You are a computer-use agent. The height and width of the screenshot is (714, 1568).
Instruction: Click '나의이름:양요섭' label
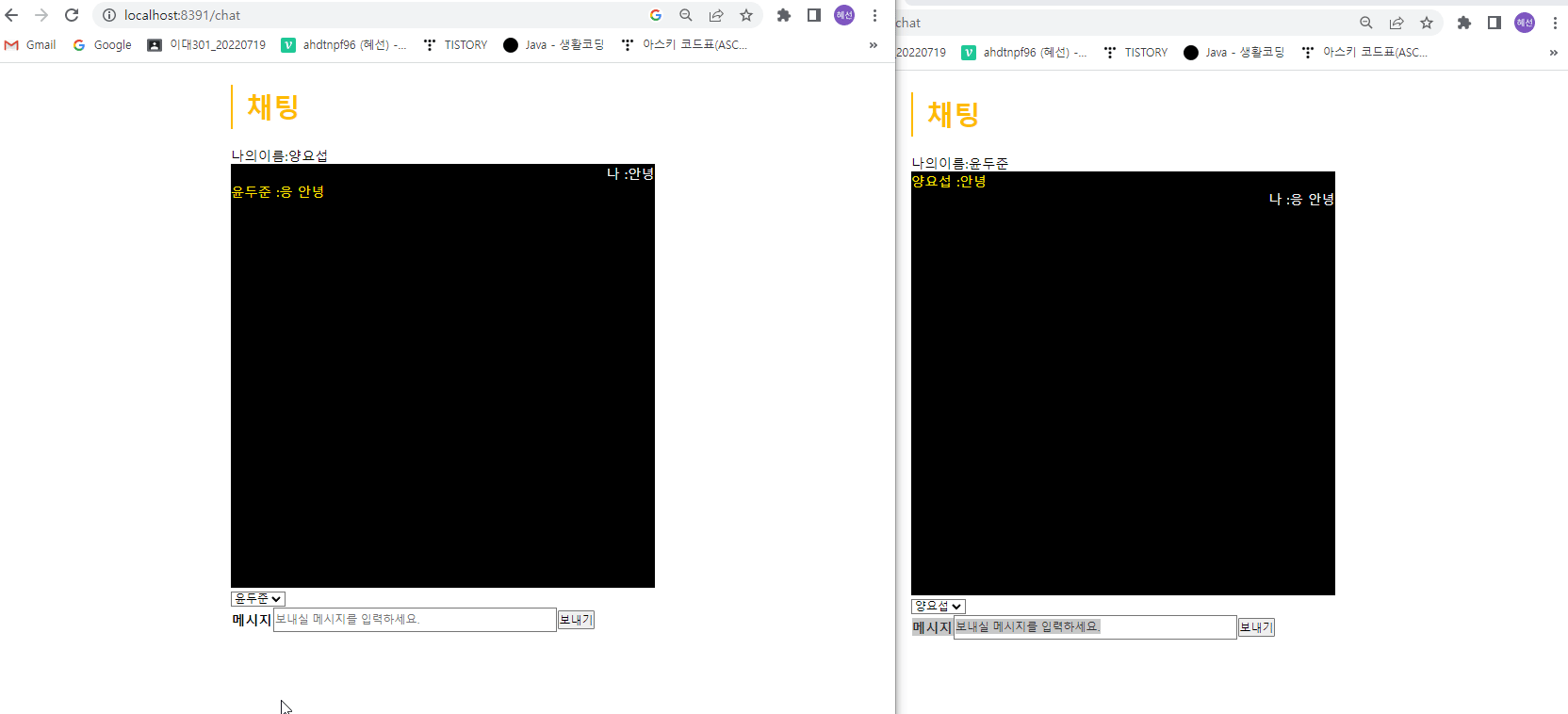[x=280, y=155]
